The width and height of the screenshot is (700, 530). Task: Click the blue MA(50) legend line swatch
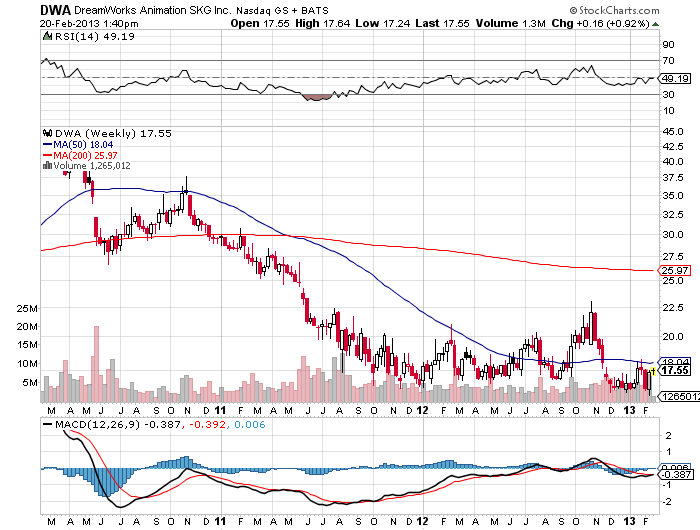pos(47,145)
